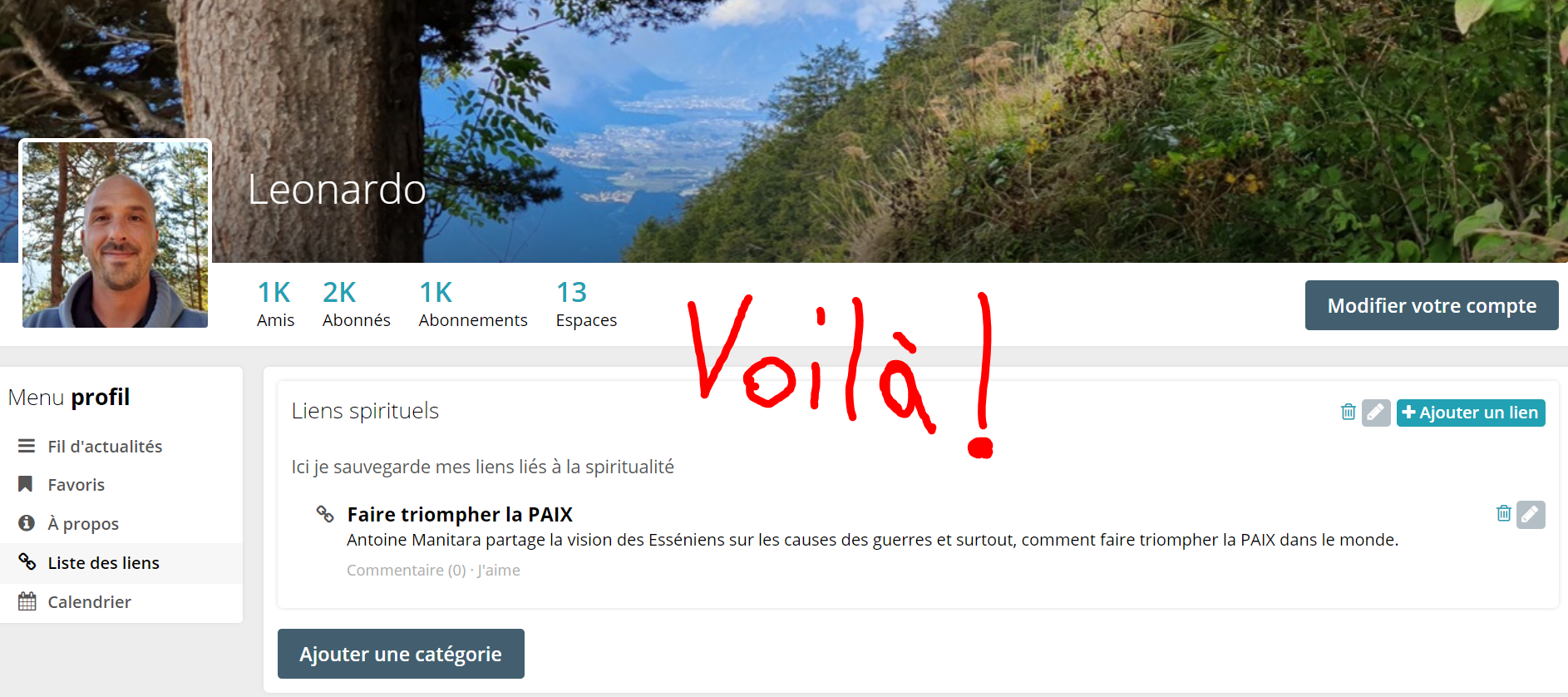The width and height of the screenshot is (1568, 697).
Task: Open the Faire triompher la PAIX link
Action: point(460,515)
